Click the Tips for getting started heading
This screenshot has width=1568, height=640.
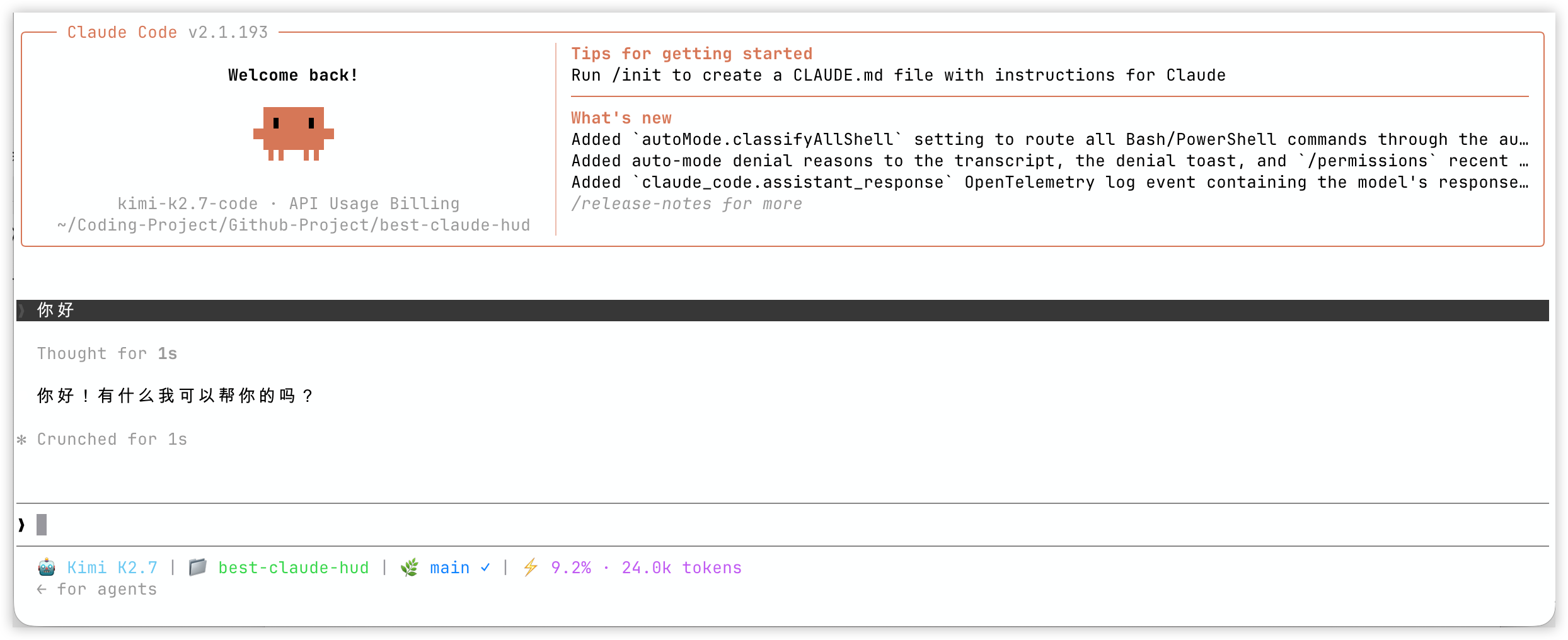(692, 54)
